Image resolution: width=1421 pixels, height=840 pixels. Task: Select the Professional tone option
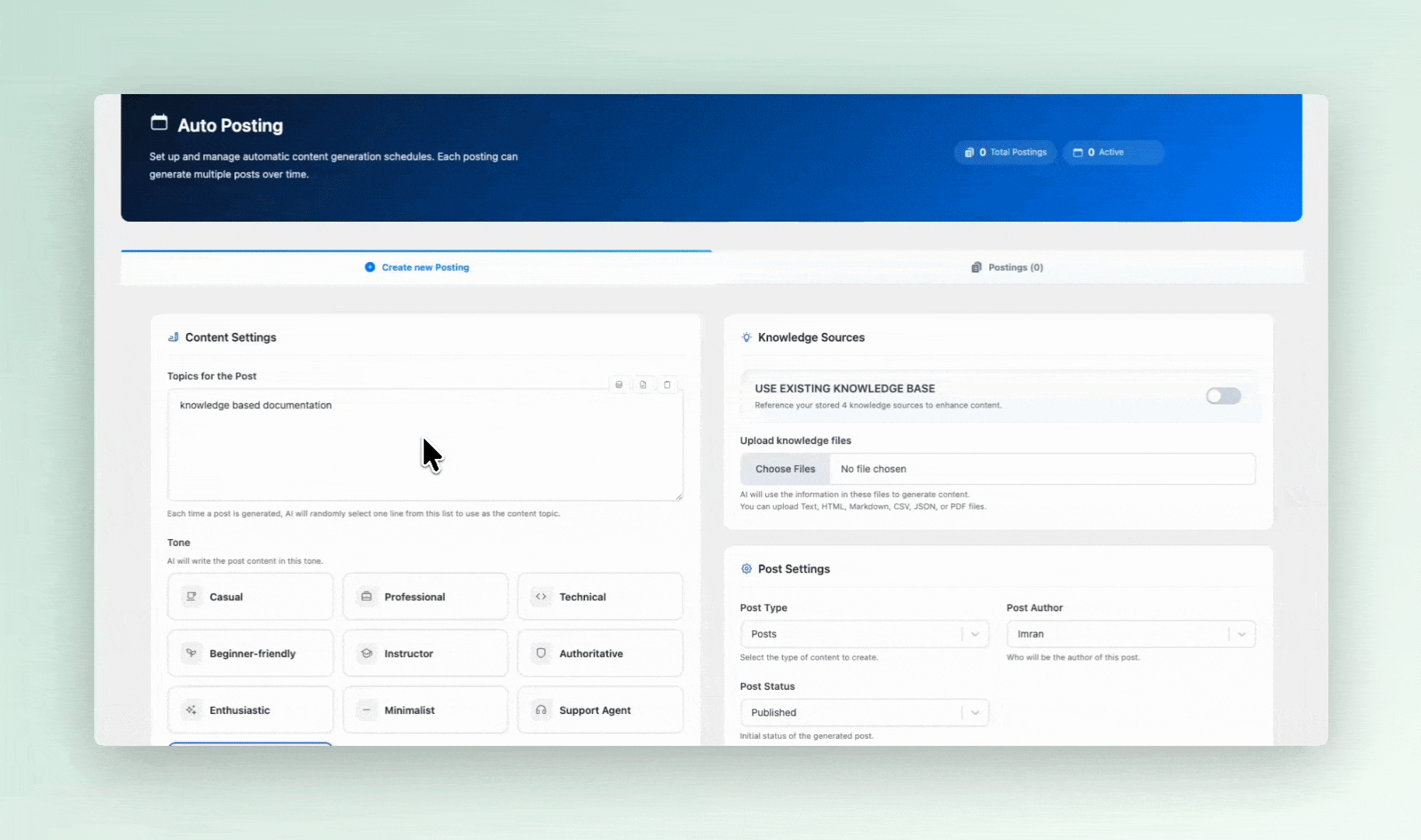(425, 596)
